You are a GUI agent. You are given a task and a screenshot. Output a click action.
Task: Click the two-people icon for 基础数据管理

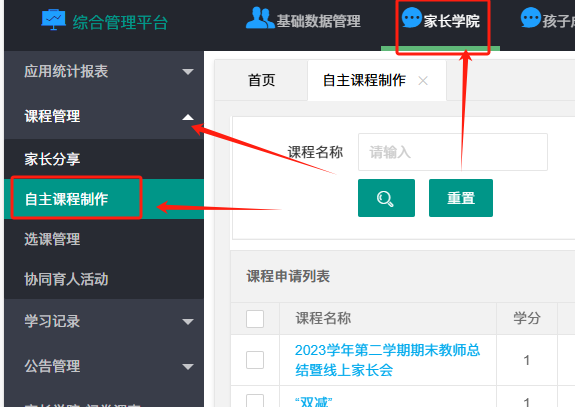(260, 18)
